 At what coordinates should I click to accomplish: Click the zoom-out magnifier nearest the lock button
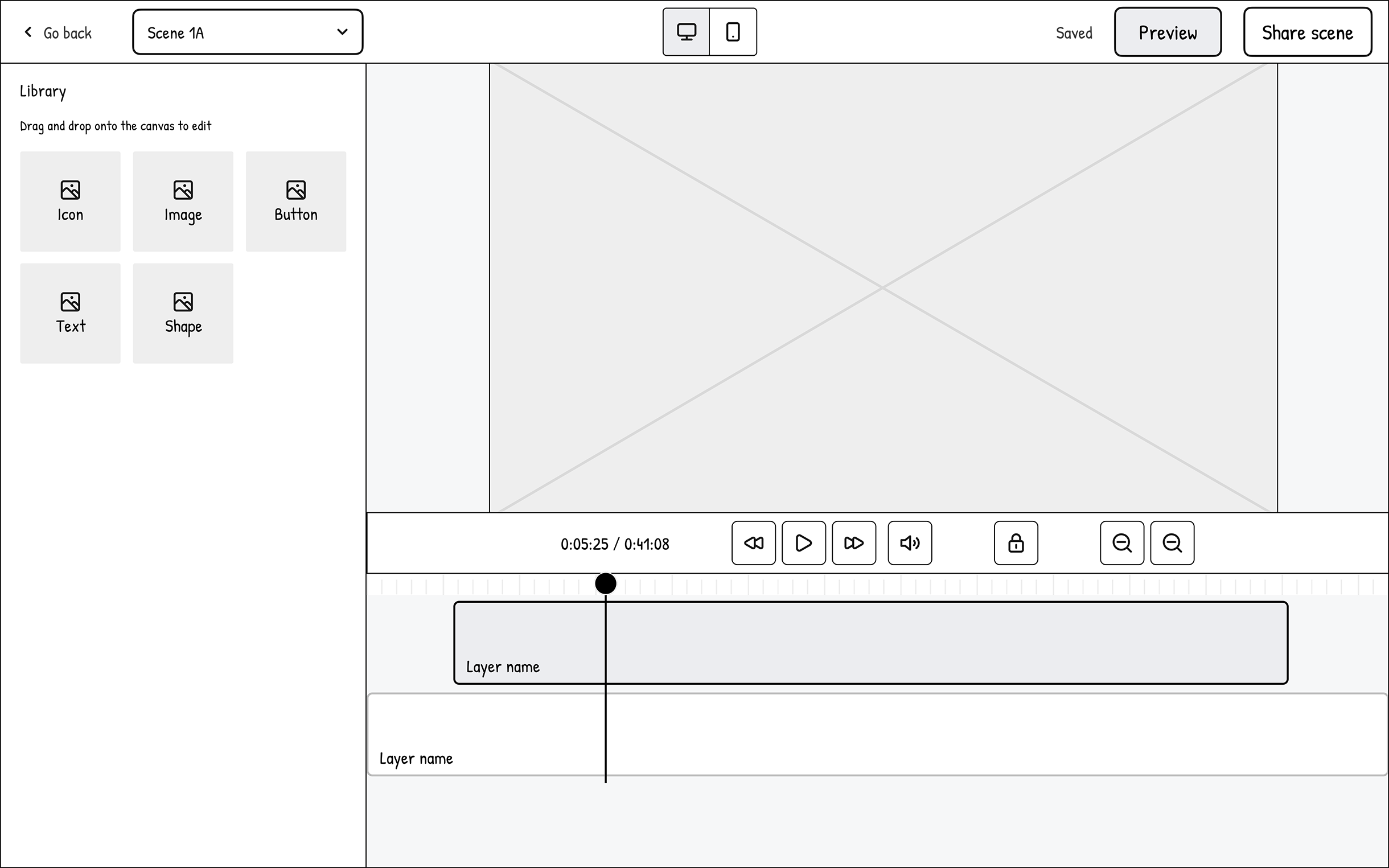tap(1122, 543)
